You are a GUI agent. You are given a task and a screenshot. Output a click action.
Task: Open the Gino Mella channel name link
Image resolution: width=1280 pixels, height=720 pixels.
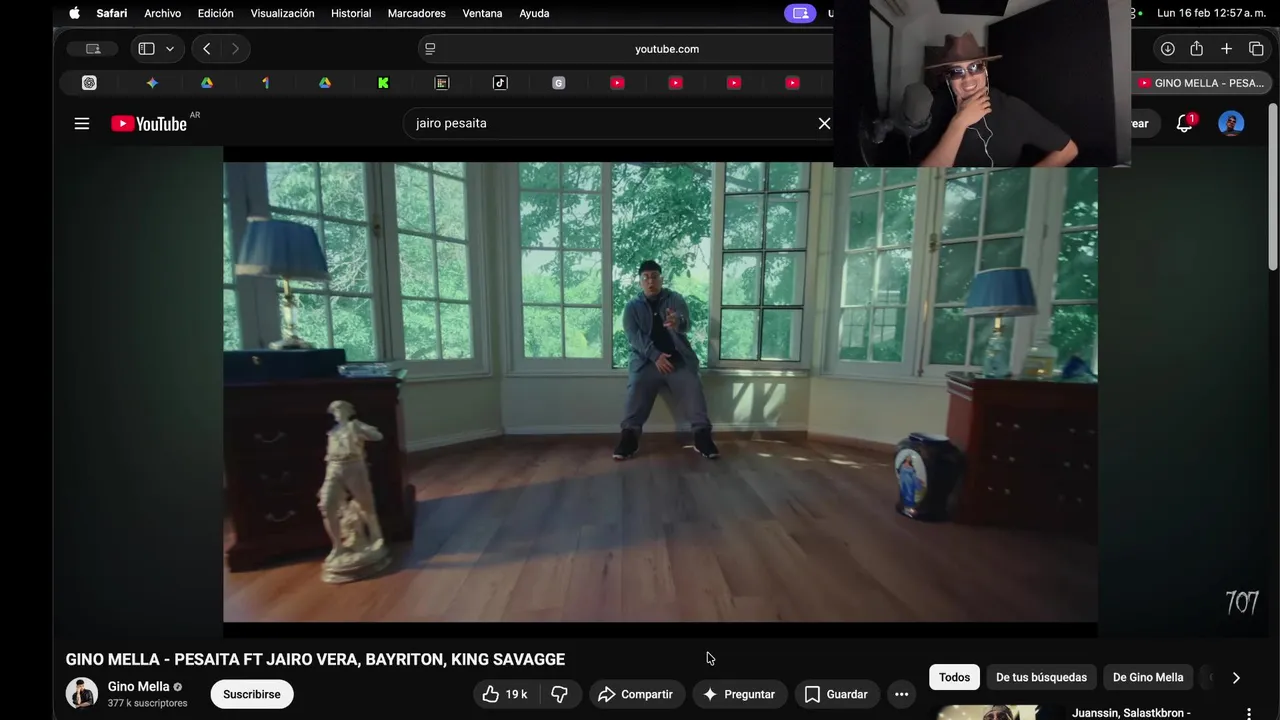[x=139, y=686]
